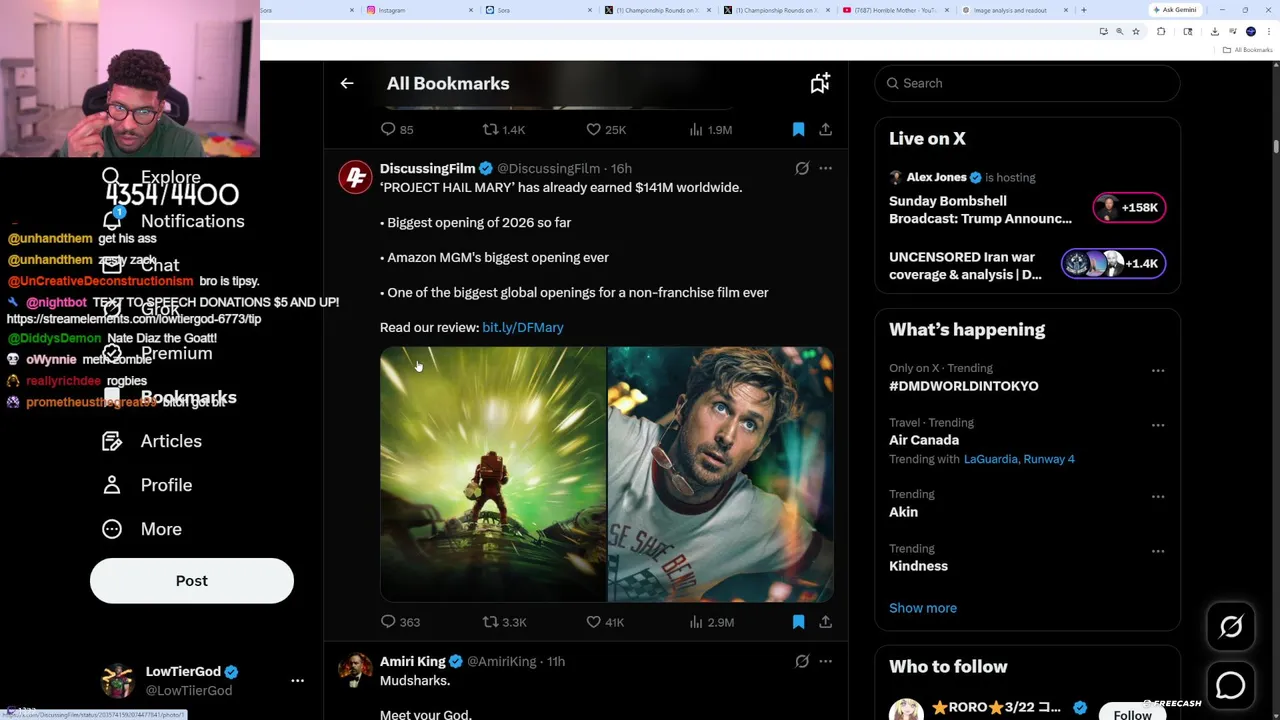This screenshot has width=1280, height=720.
Task: Open the bit.ly/DFMary review link
Action: click(522, 327)
